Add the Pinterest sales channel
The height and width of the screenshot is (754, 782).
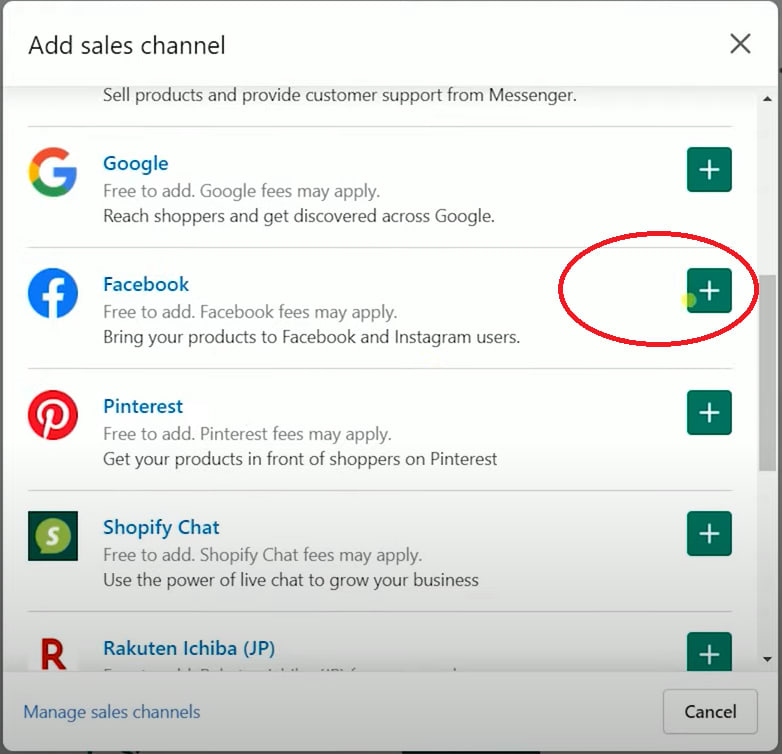[x=709, y=412]
